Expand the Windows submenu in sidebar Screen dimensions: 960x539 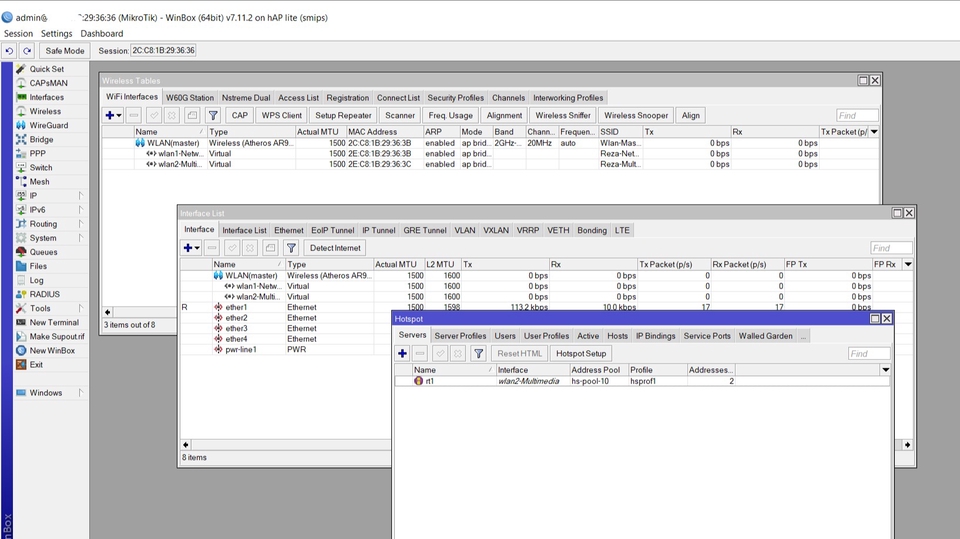click(x=80, y=393)
